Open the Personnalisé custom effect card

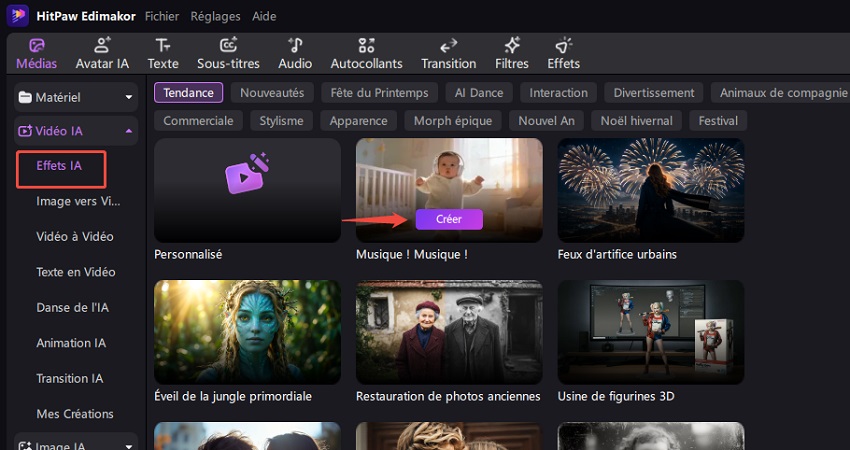[247, 190]
